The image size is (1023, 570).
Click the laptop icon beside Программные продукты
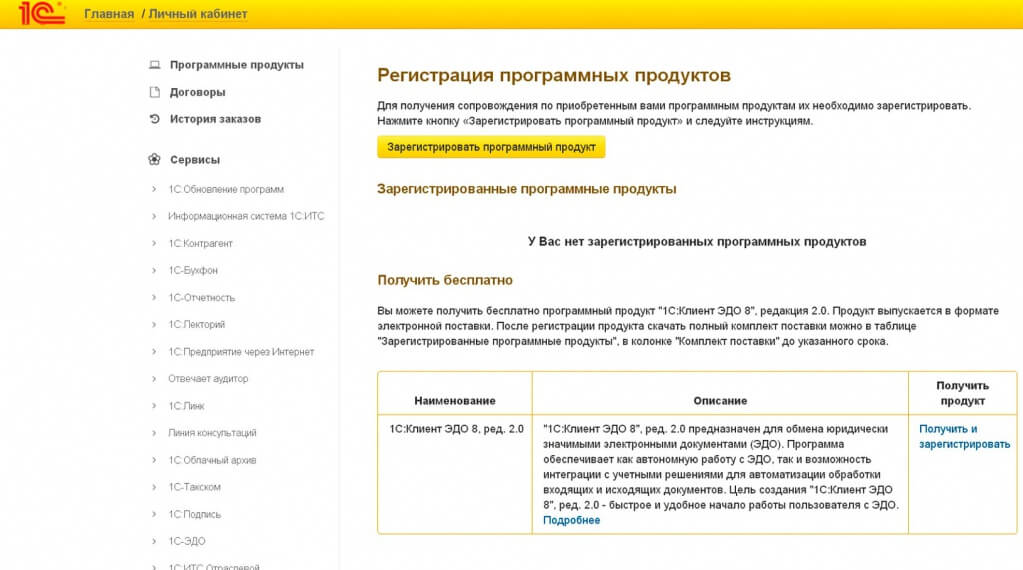(x=155, y=65)
